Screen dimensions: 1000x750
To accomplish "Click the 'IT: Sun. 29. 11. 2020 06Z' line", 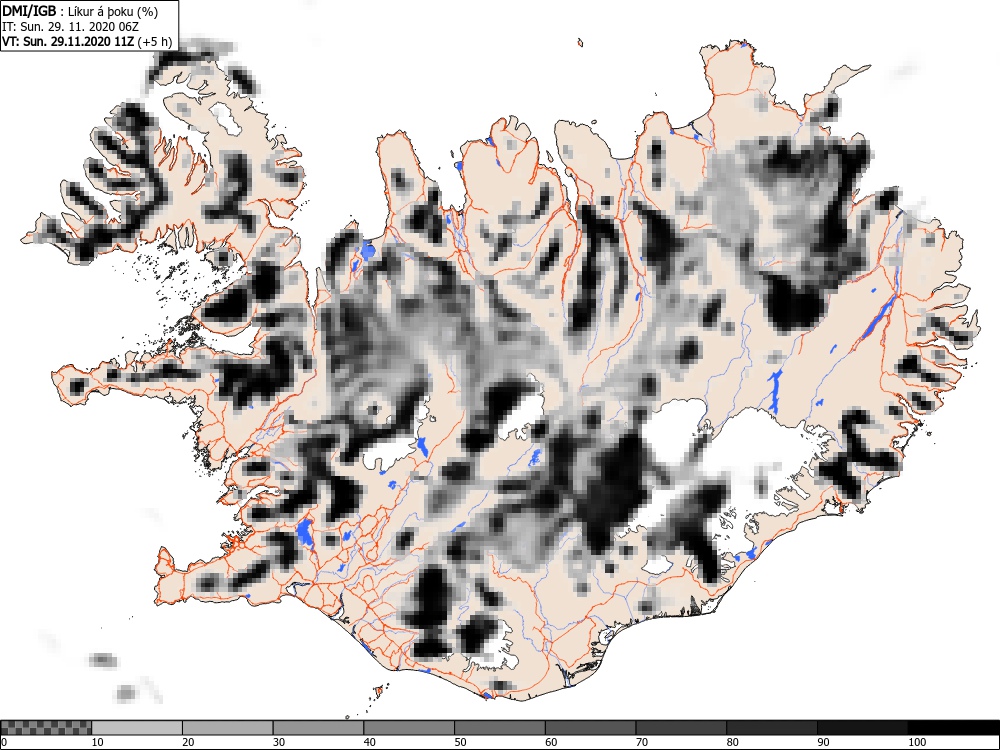I will (70, 27).
